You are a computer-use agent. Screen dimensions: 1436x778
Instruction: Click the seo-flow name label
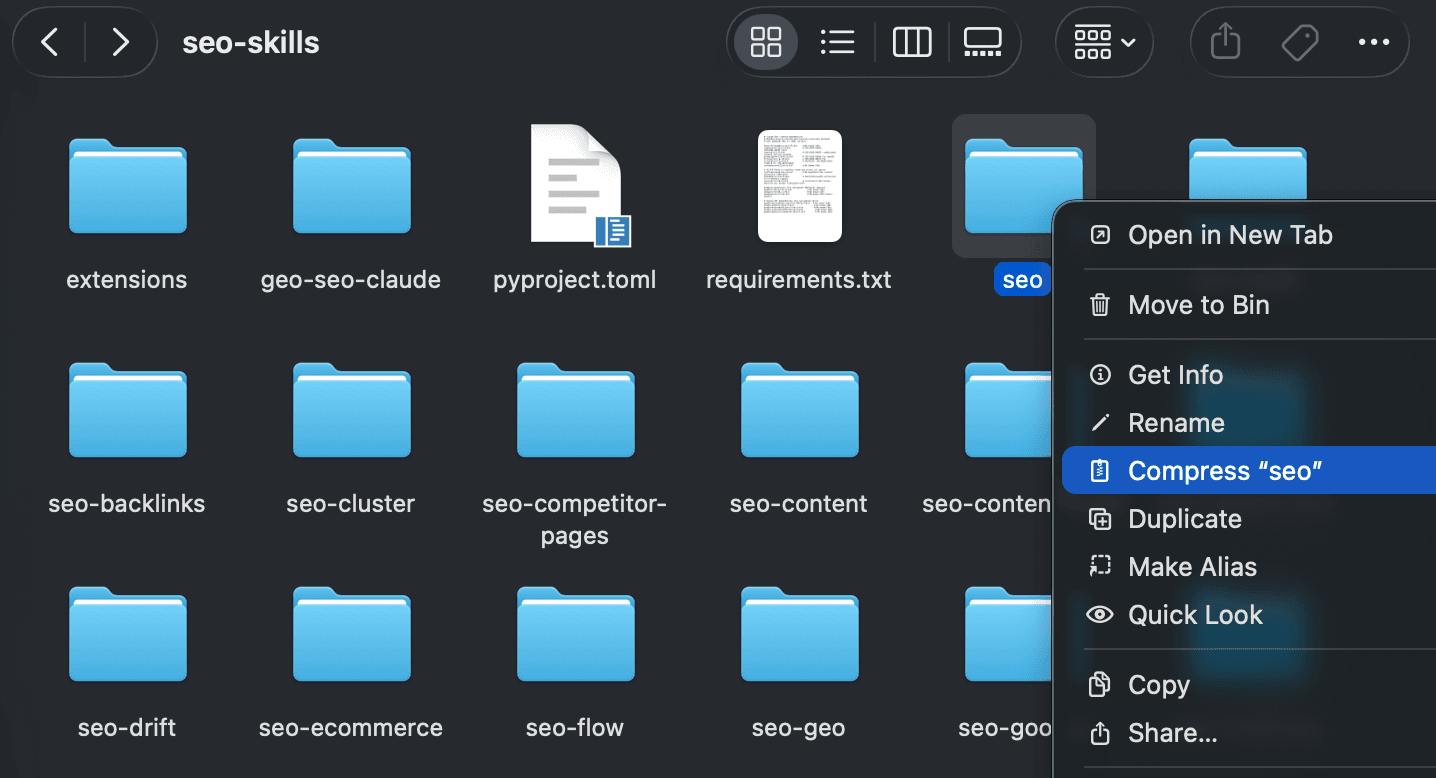[575, 728]
